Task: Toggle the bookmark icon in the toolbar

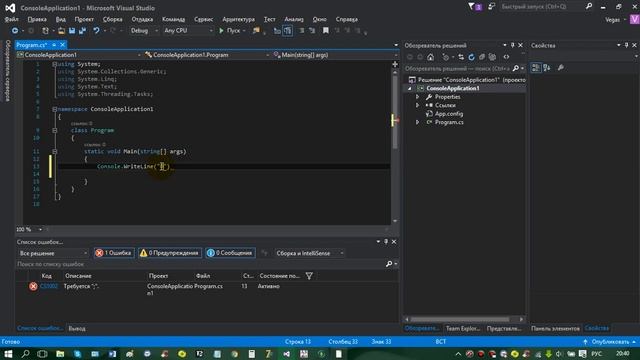Action: point(325,31)
